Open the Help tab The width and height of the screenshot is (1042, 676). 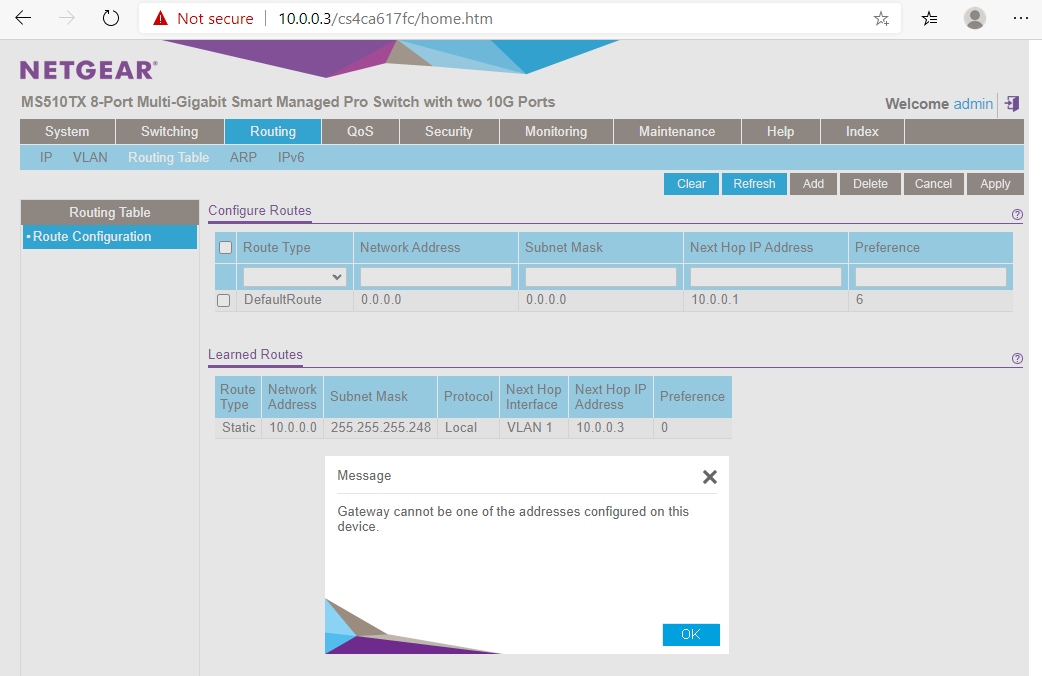pyautogui.click(x=780, y=132)
